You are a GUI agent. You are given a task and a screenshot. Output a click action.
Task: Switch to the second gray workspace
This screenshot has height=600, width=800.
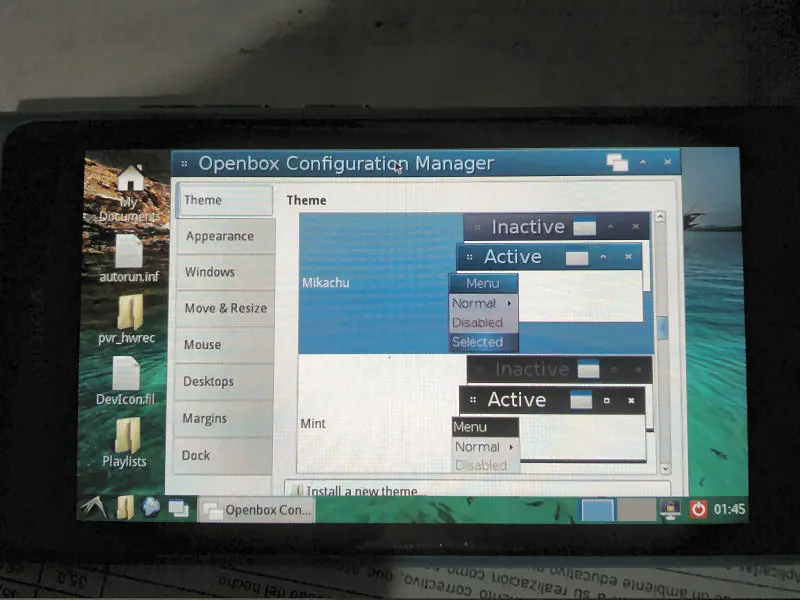636,510
